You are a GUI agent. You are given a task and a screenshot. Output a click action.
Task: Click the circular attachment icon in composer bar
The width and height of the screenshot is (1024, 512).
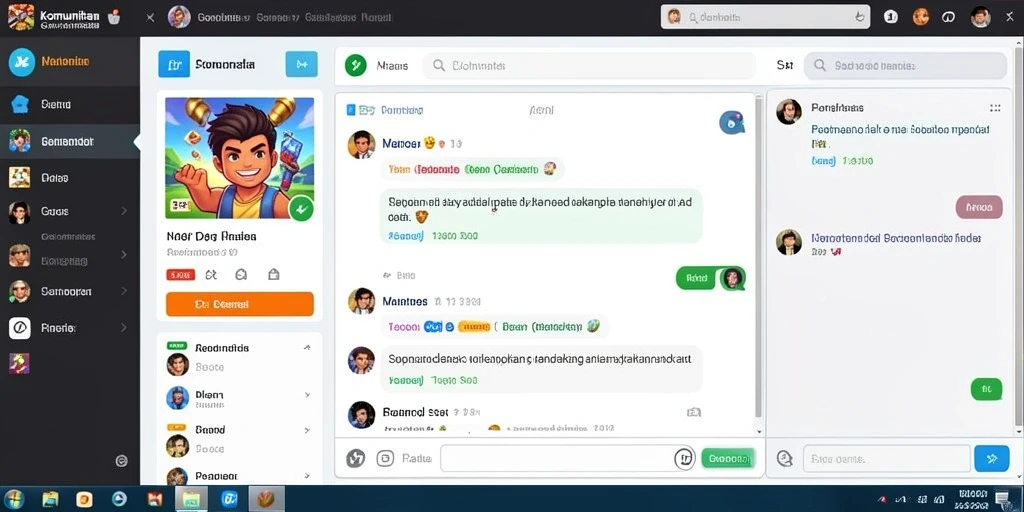(x=355, y=458)
